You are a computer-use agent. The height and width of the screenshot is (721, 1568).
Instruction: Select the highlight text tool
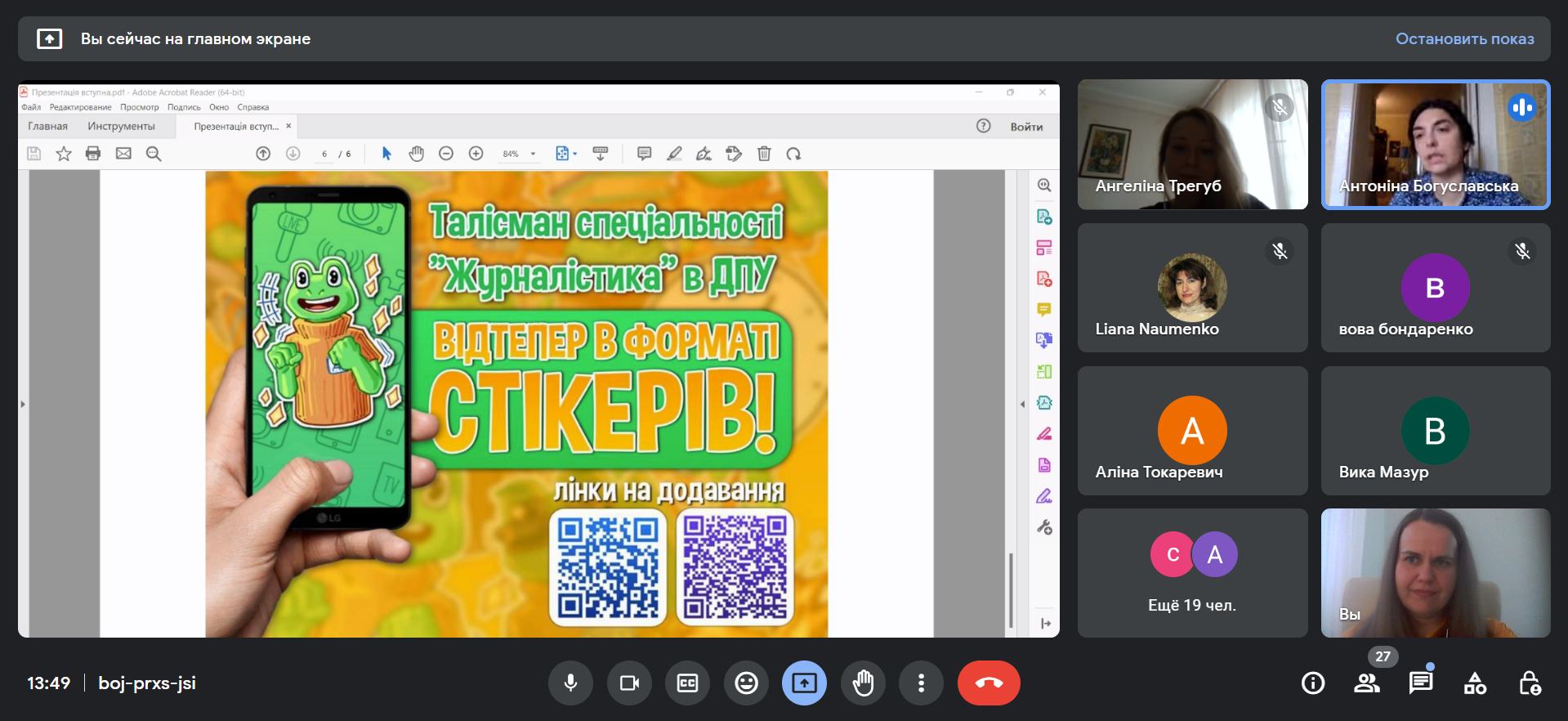pos(674,154)
